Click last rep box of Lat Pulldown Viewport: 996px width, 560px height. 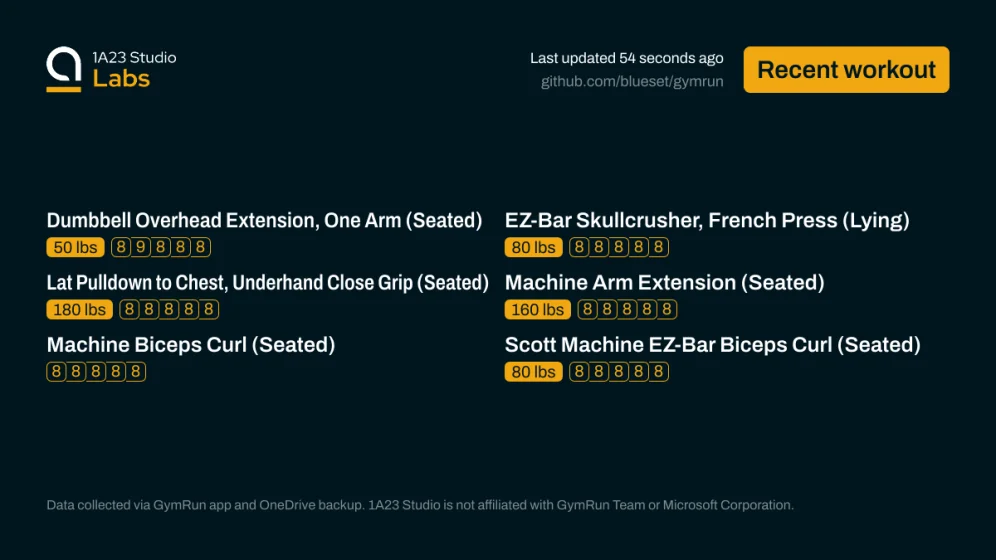coord(209,310)
